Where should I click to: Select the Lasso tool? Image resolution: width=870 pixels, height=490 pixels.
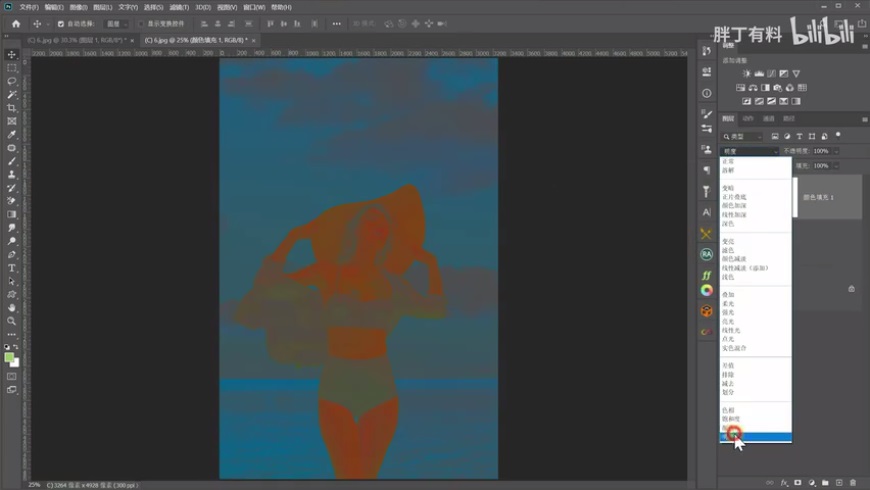(12, 81)
